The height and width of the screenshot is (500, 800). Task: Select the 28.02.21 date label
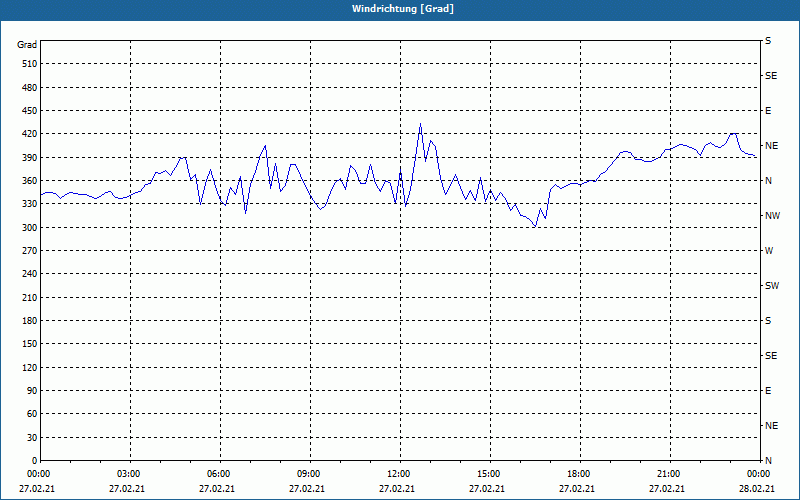click(x=757, y=488)
